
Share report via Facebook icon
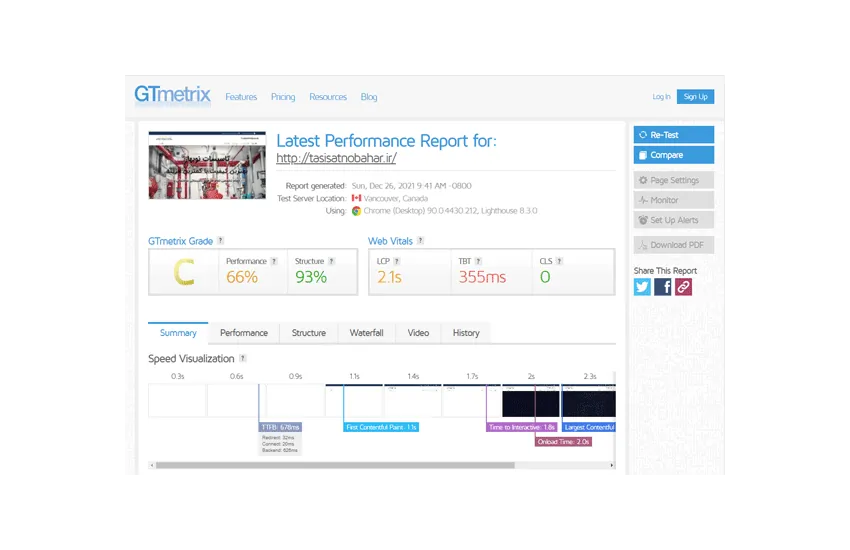[x=663, y=287]
